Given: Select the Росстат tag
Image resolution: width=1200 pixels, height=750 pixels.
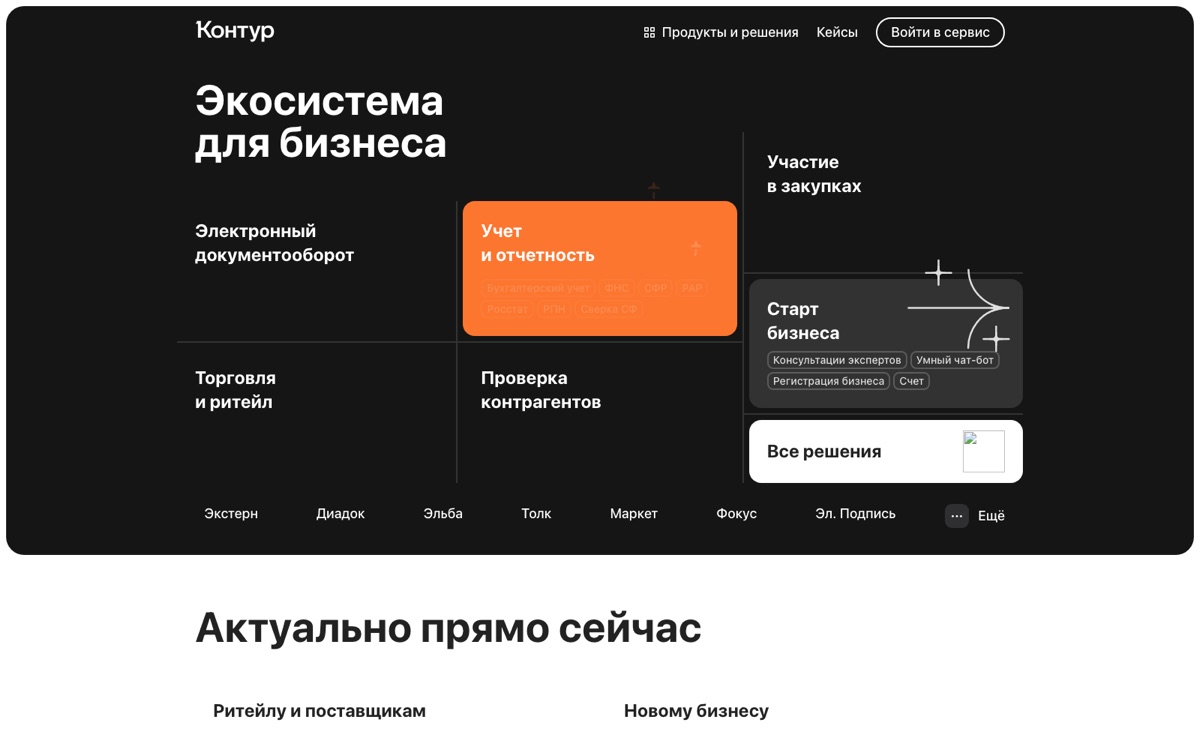Looking at the screenshot, I should click(508, 309).
